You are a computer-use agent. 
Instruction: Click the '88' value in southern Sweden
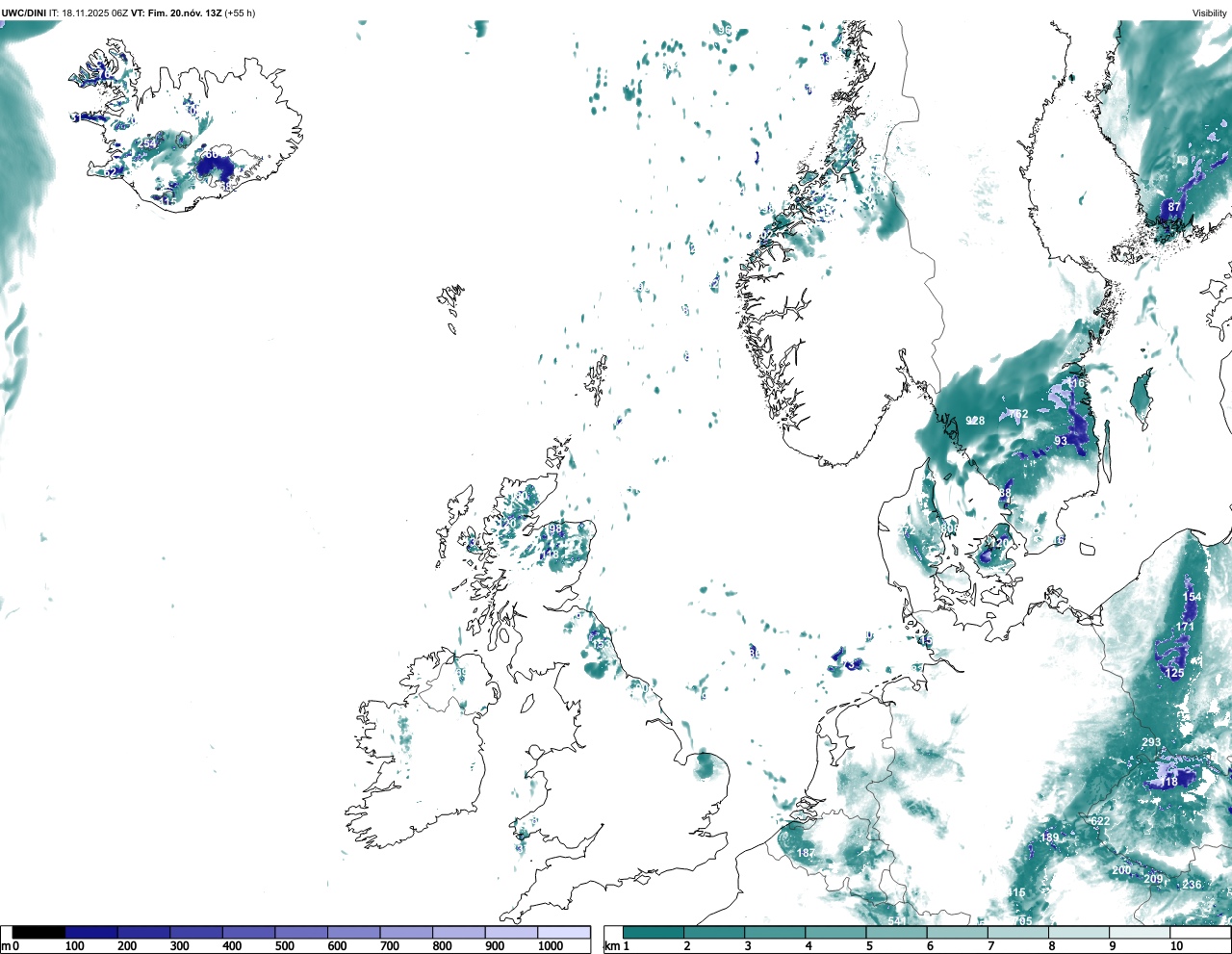pos(1005,493)
